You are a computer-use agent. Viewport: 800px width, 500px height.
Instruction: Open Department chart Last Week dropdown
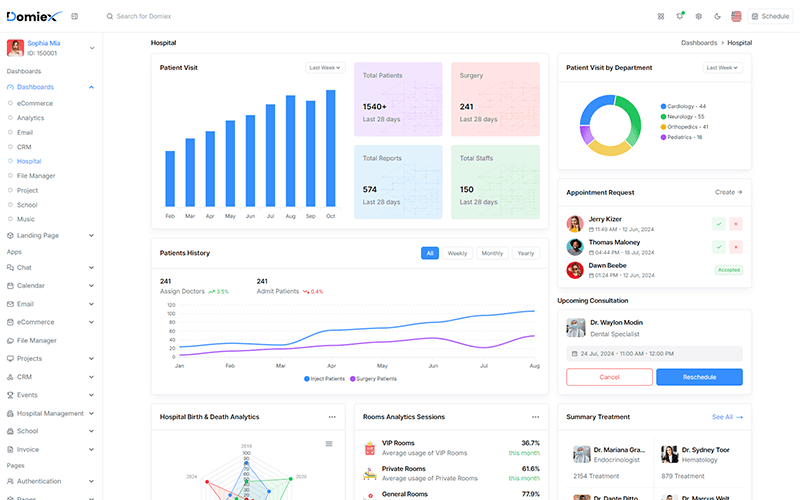coord(722,67)
